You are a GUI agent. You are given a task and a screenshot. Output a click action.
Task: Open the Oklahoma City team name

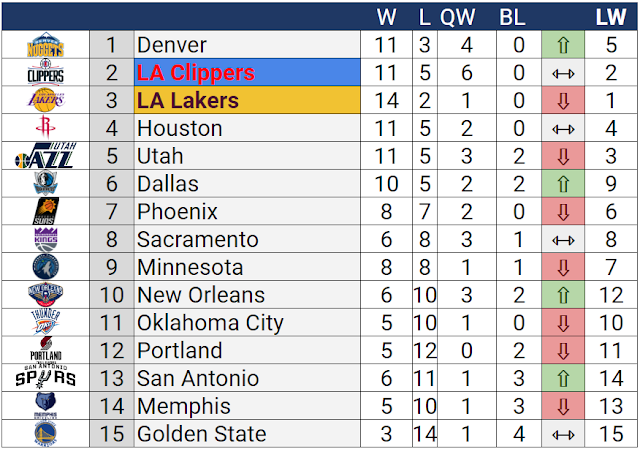tap(210, 323)
